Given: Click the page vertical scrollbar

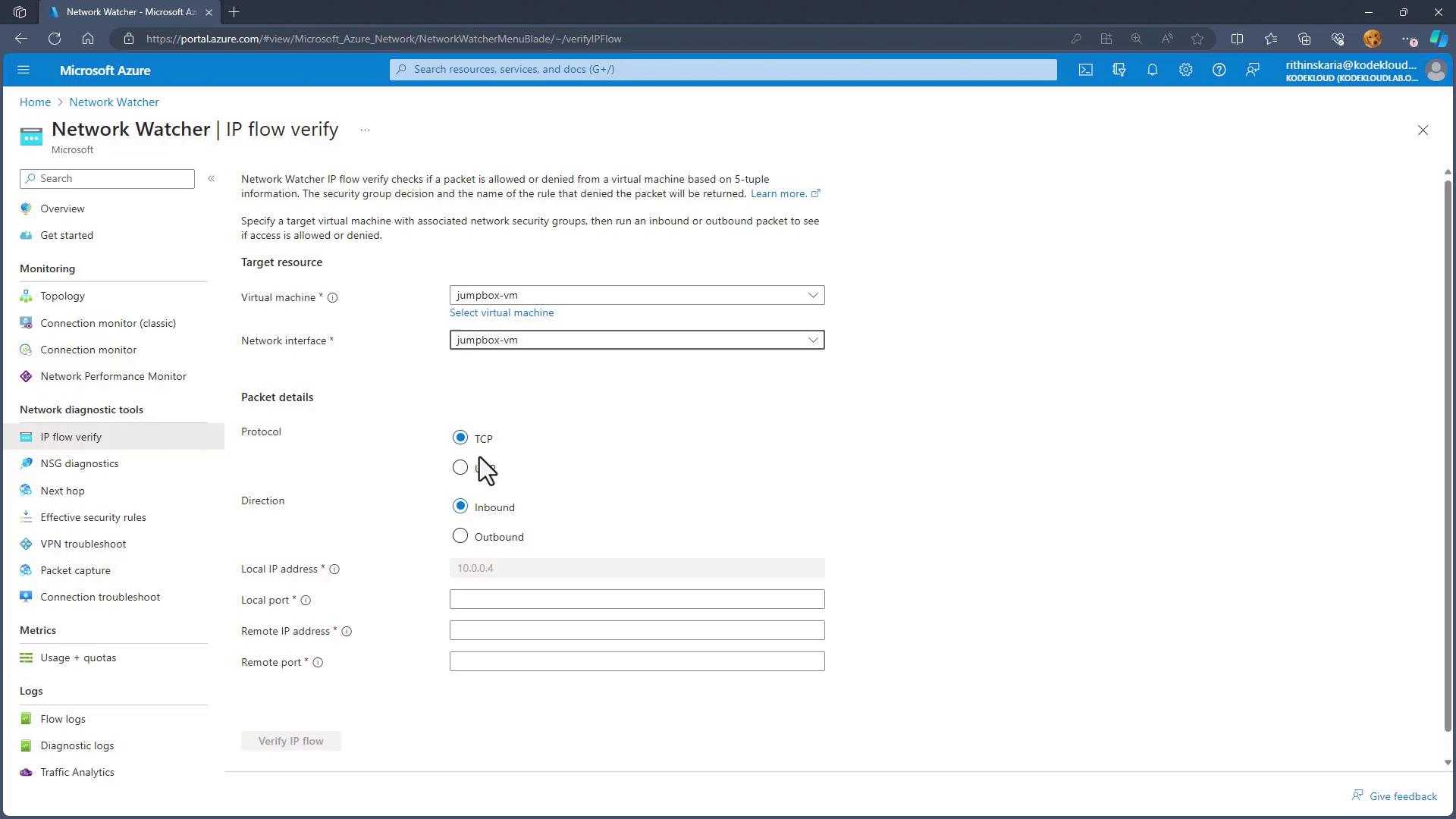Looking at the screenshot, I should [x=1447, y=455].
